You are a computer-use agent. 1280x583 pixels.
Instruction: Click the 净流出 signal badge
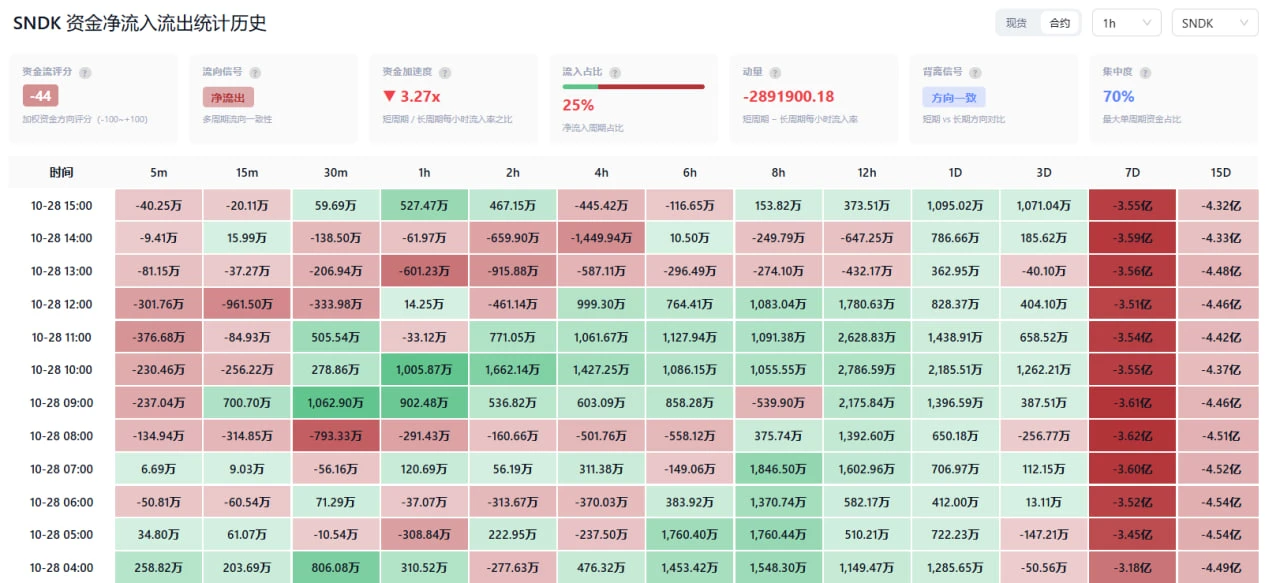point(227,97)
